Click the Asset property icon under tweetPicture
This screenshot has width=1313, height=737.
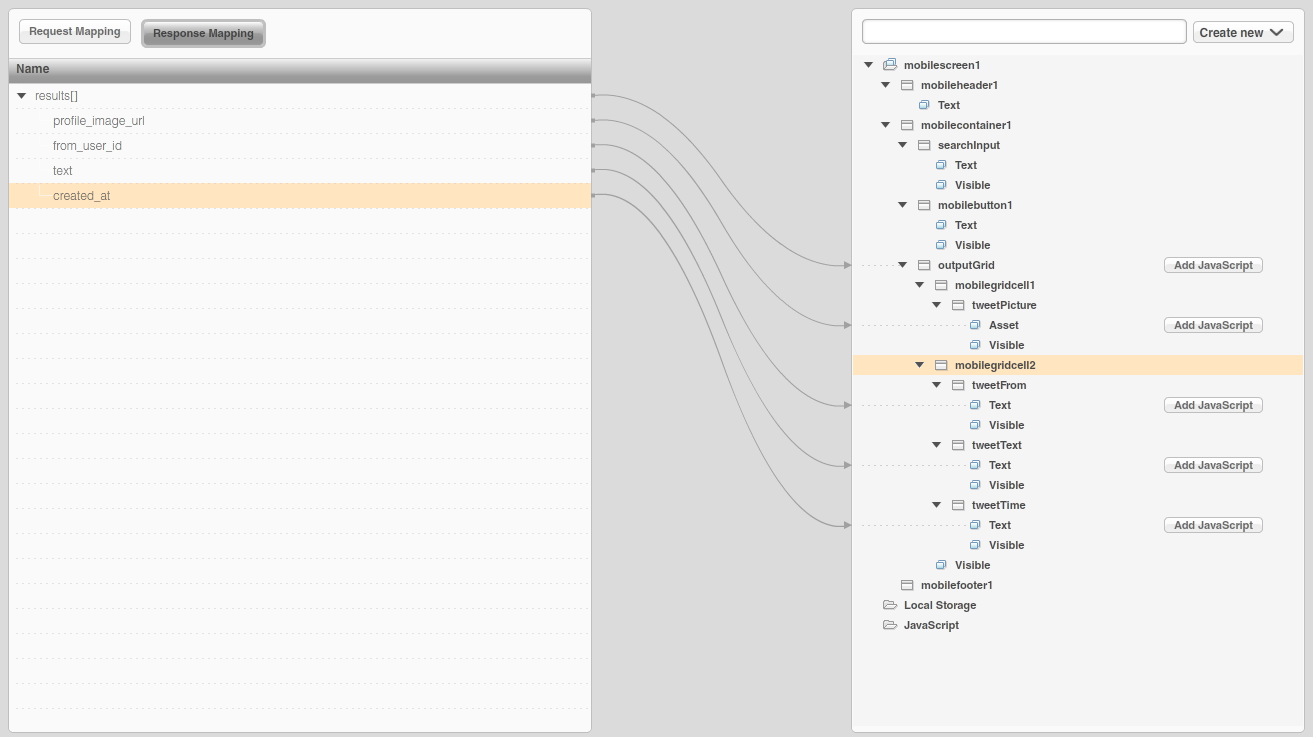(x=975, y=325)
